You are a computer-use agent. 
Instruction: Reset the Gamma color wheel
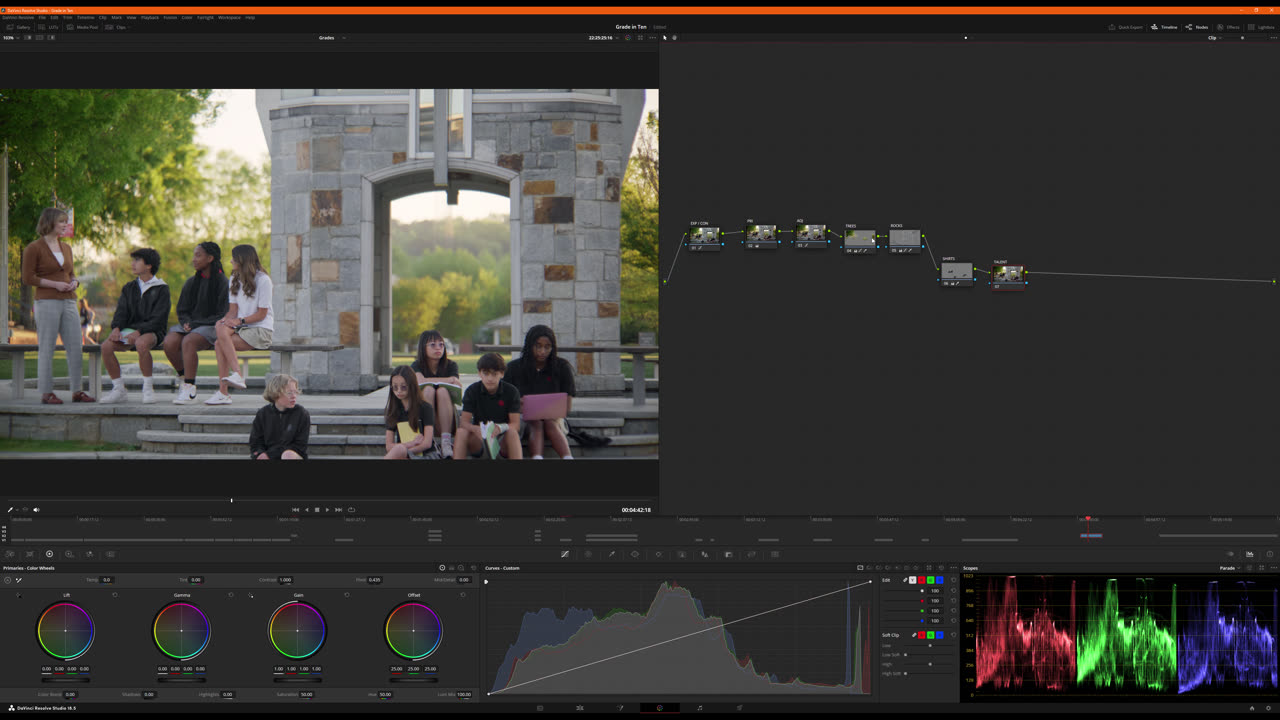click(x=231, y=595)
